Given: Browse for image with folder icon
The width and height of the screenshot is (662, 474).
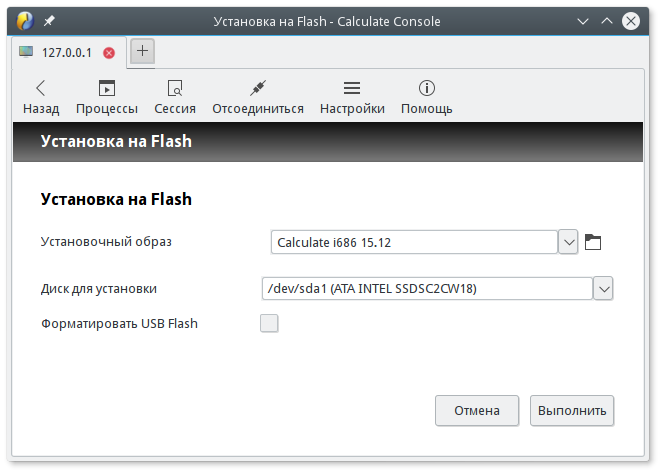Looking at the screenshot, I should point(593,242).
